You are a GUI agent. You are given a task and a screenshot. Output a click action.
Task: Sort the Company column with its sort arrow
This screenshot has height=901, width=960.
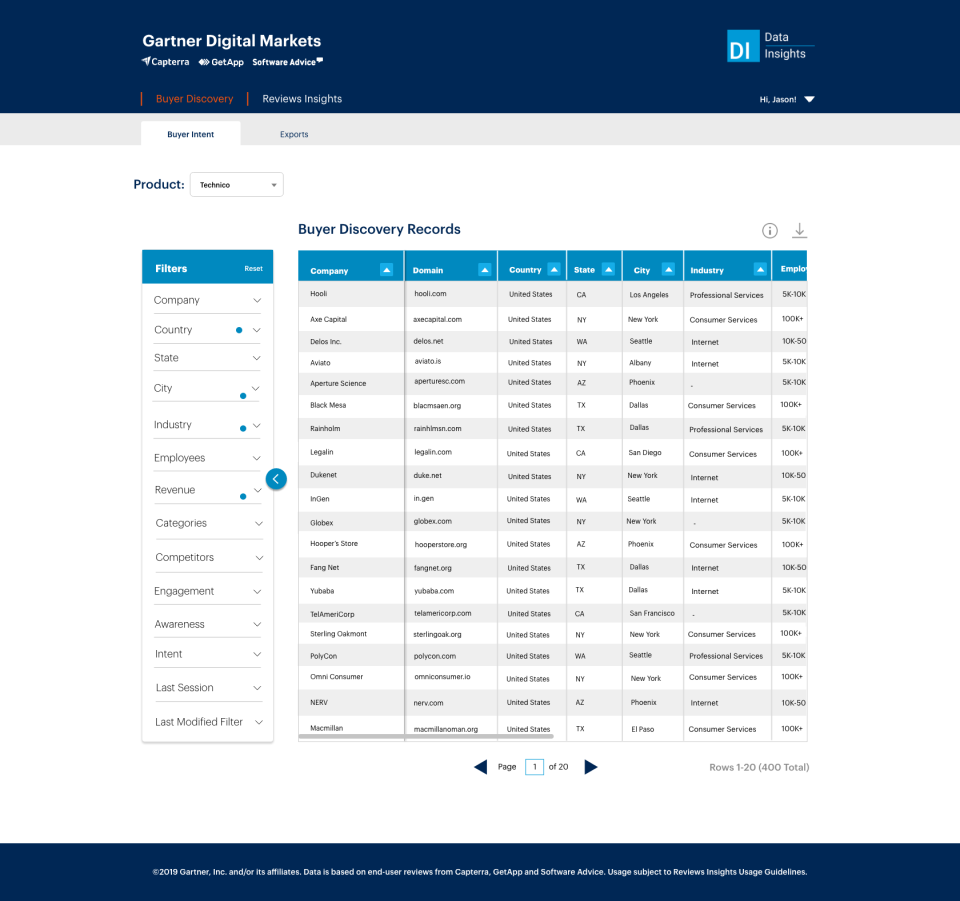pyautogui.click(x=387, y=269)
